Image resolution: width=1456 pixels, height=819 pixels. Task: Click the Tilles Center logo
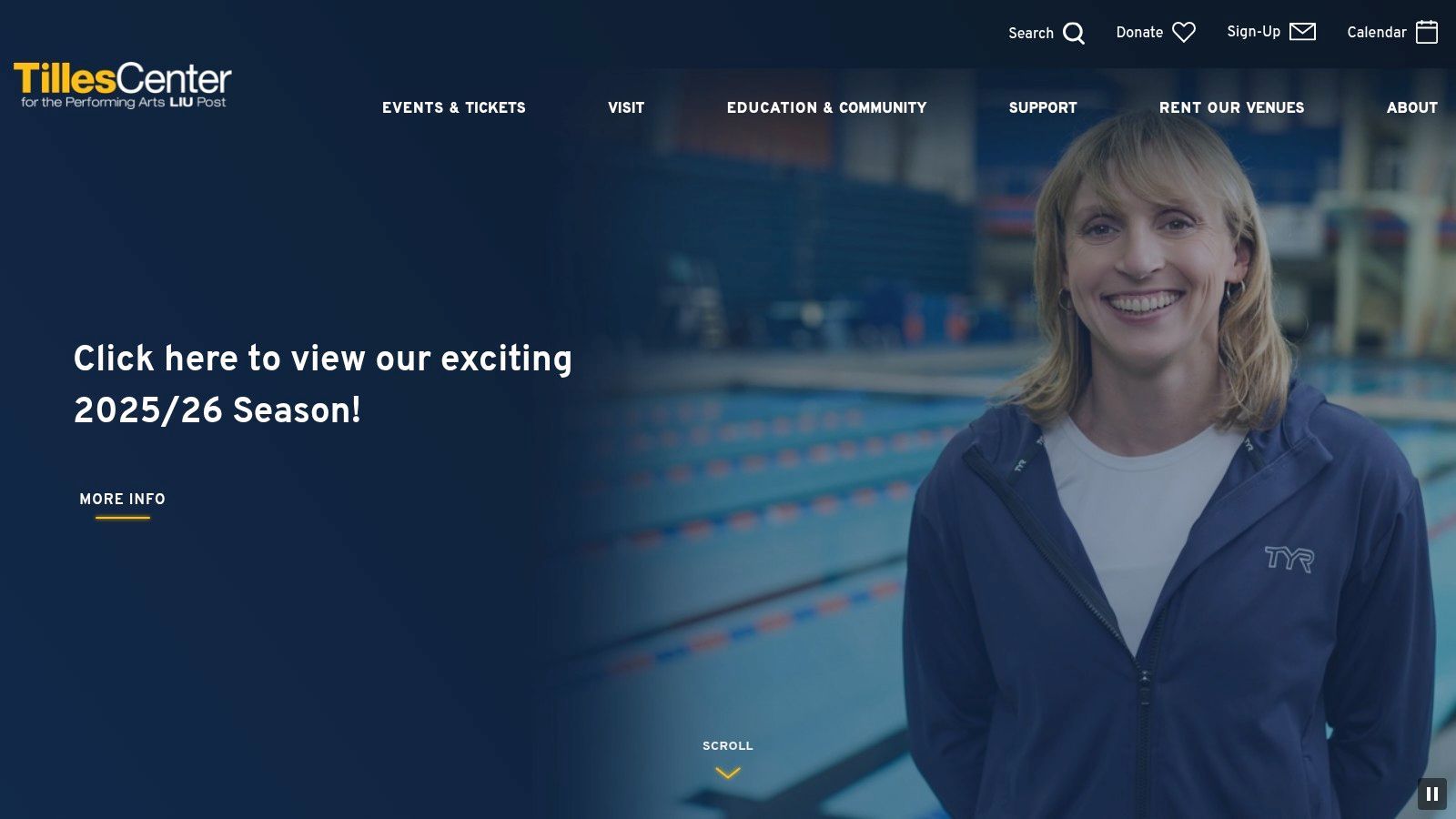point(123,85)
